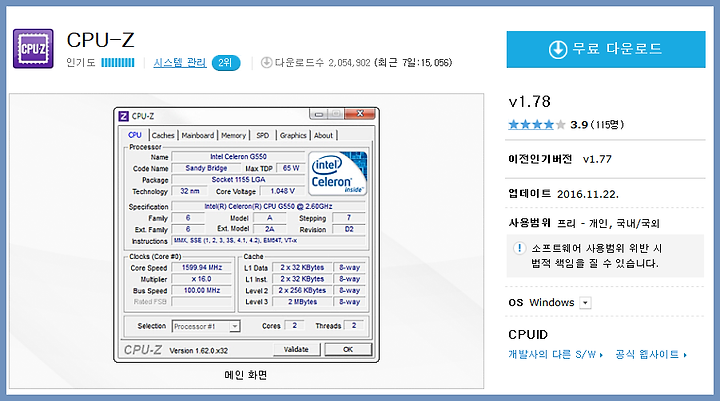Open the OS Windows dropdown arrow
Viewport: 720px width, 401px height.
click(x=585, y=303)
